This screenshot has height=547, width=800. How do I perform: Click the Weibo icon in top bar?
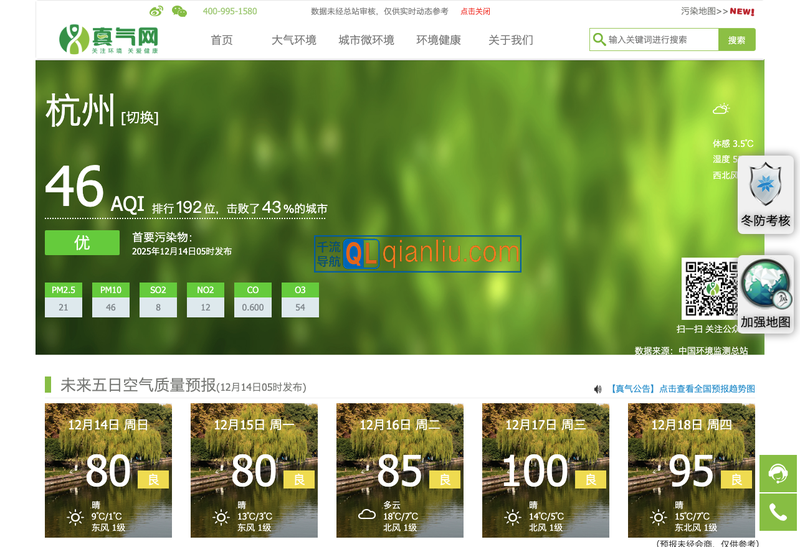tap(156, 11)
